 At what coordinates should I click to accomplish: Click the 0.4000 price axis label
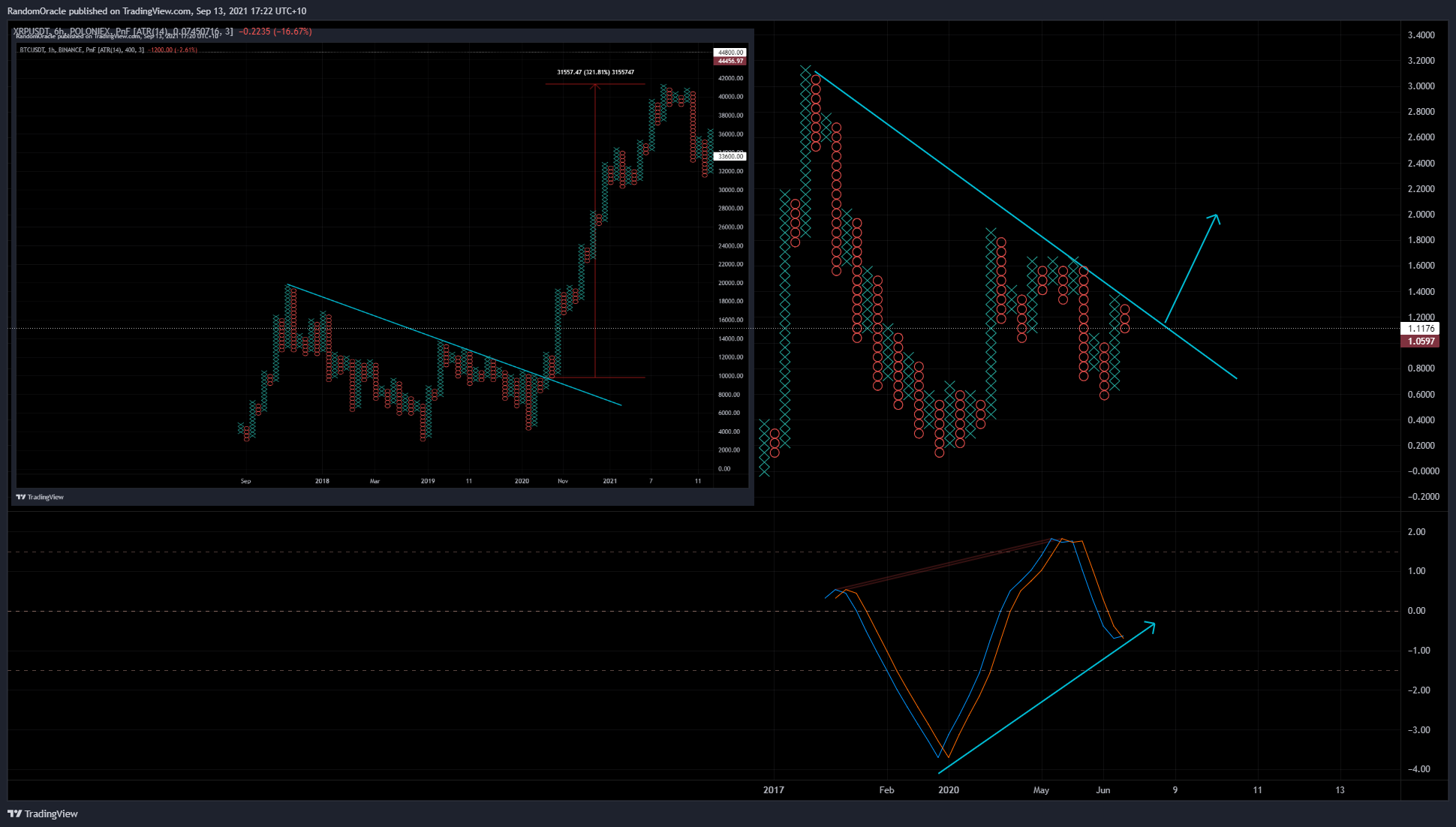point(1421,420)
